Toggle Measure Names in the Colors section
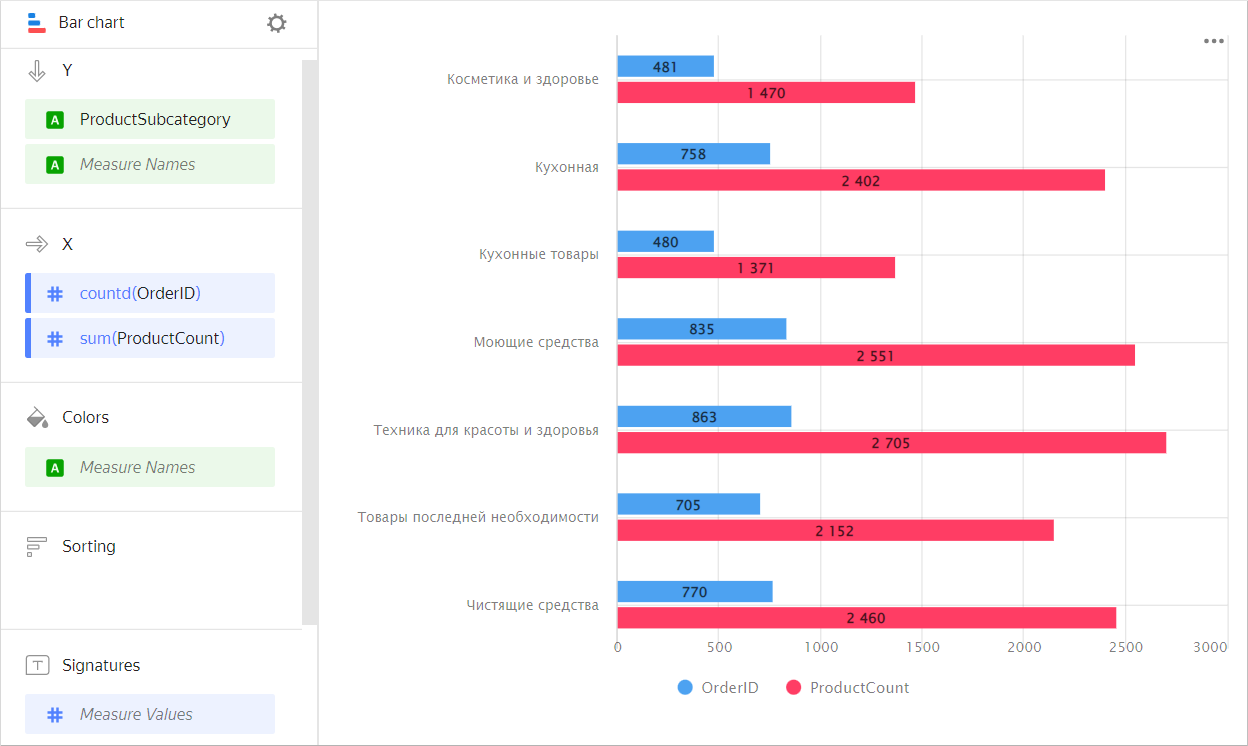The width and height of the screenshot is (1248, 746). coord(150,467)
